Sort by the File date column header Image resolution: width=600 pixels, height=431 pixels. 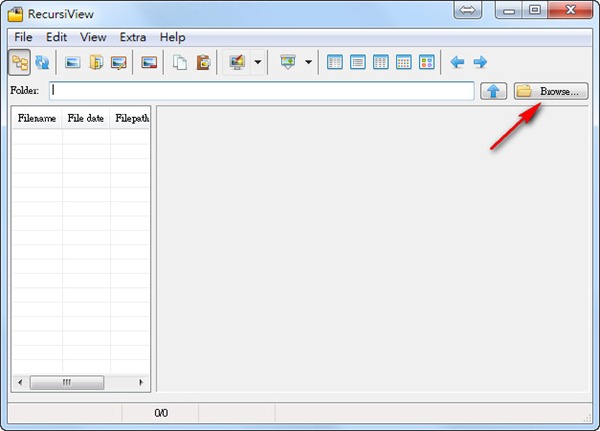click(86, 118)
